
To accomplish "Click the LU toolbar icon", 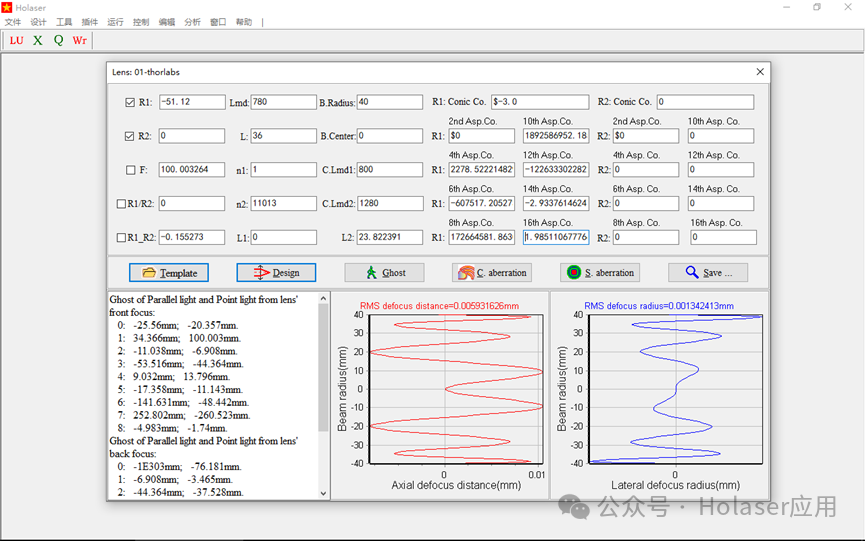I will [17, 40].
